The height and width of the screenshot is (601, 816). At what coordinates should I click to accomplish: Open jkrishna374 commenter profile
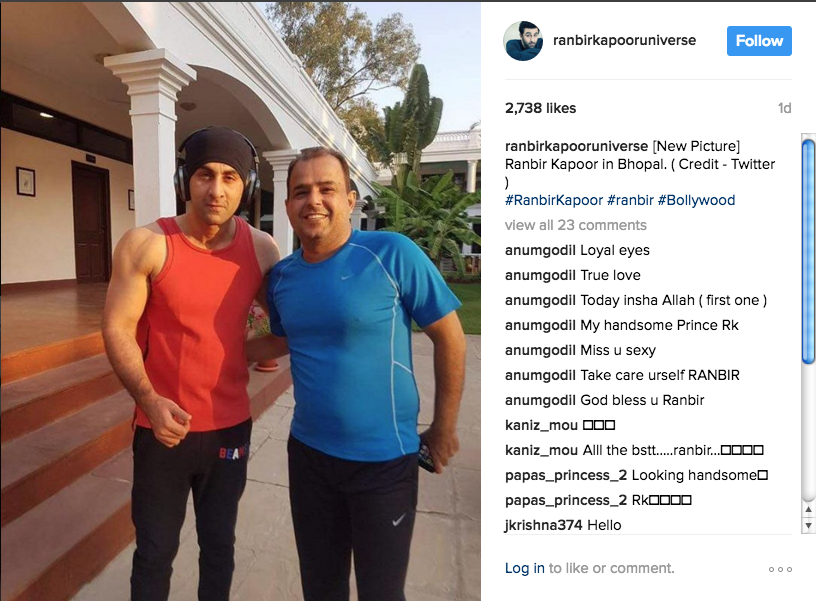(543, 525)
